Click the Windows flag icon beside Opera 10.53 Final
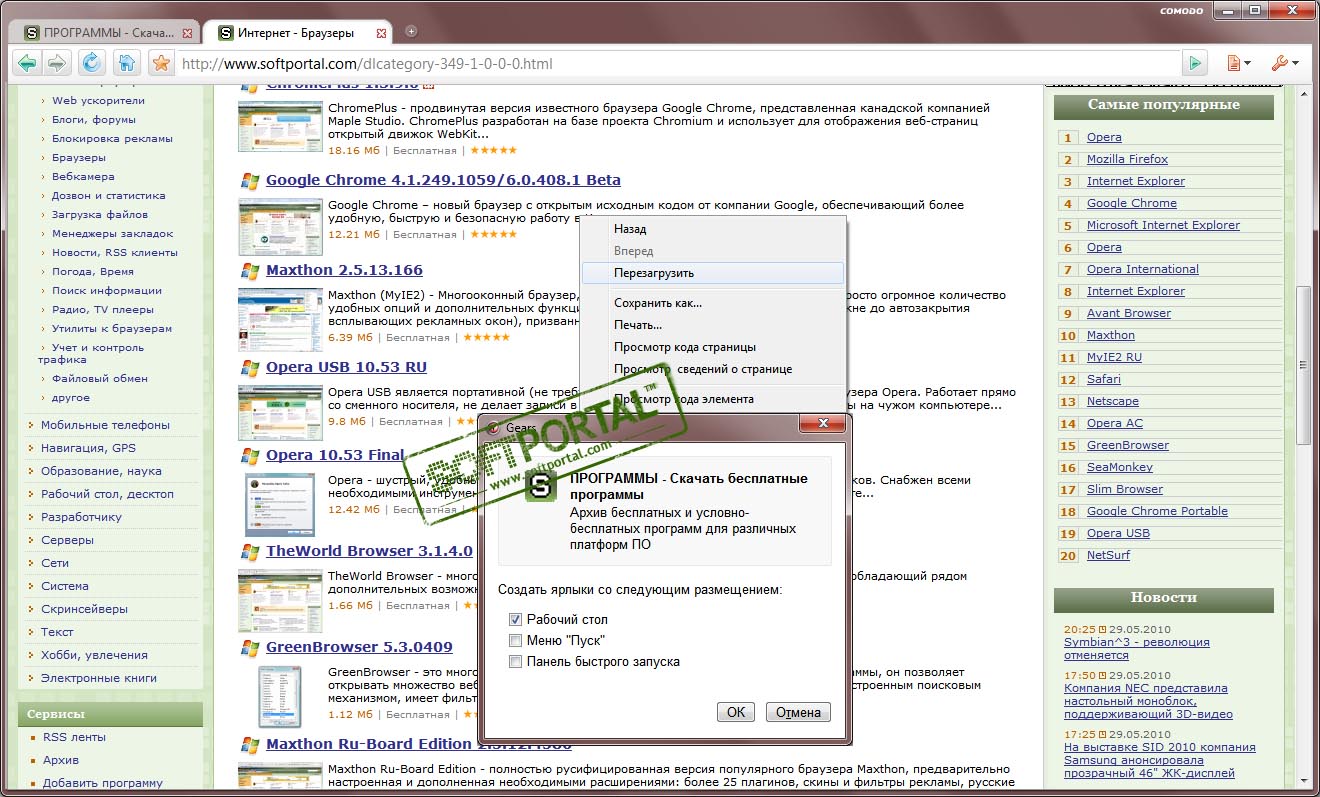Viewport: 1320px width, 797px height. tap(250, 455)
